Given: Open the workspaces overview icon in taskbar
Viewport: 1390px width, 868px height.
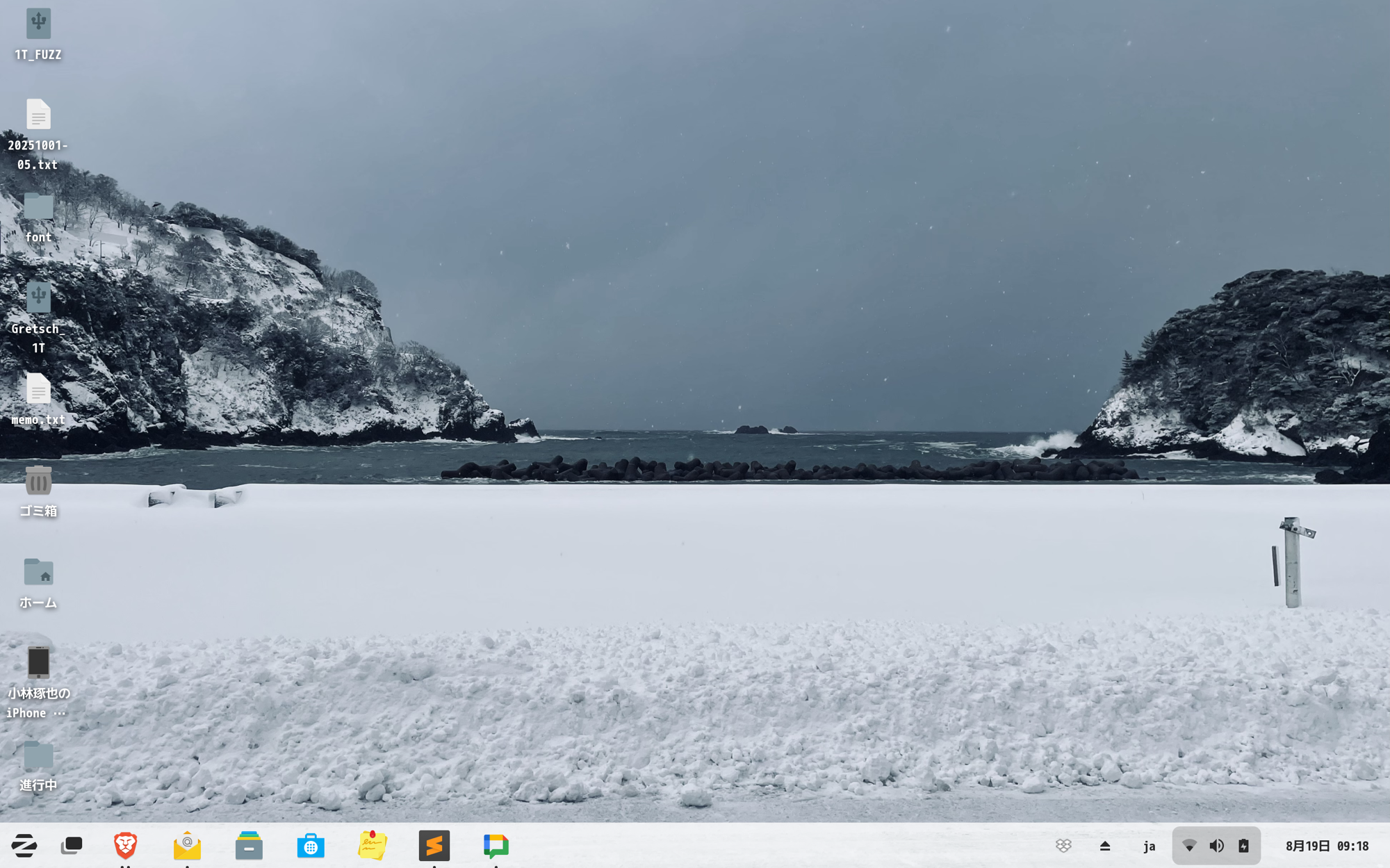Looking at the screenshot, I should click(71, 846).
